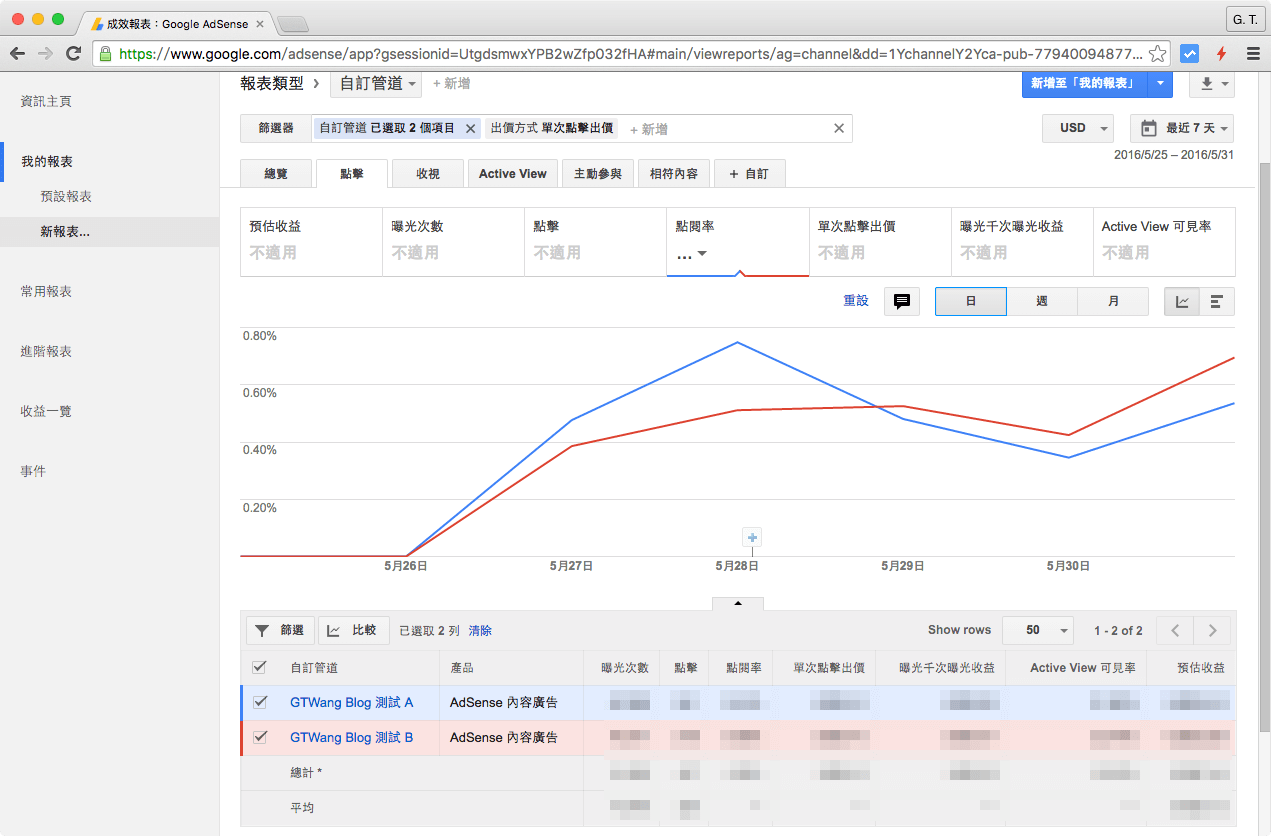Select the 週 weekly view toggle
The width and height of the screenshot is (1271, 836).
pyautogui.click(x=1041, y=300)
